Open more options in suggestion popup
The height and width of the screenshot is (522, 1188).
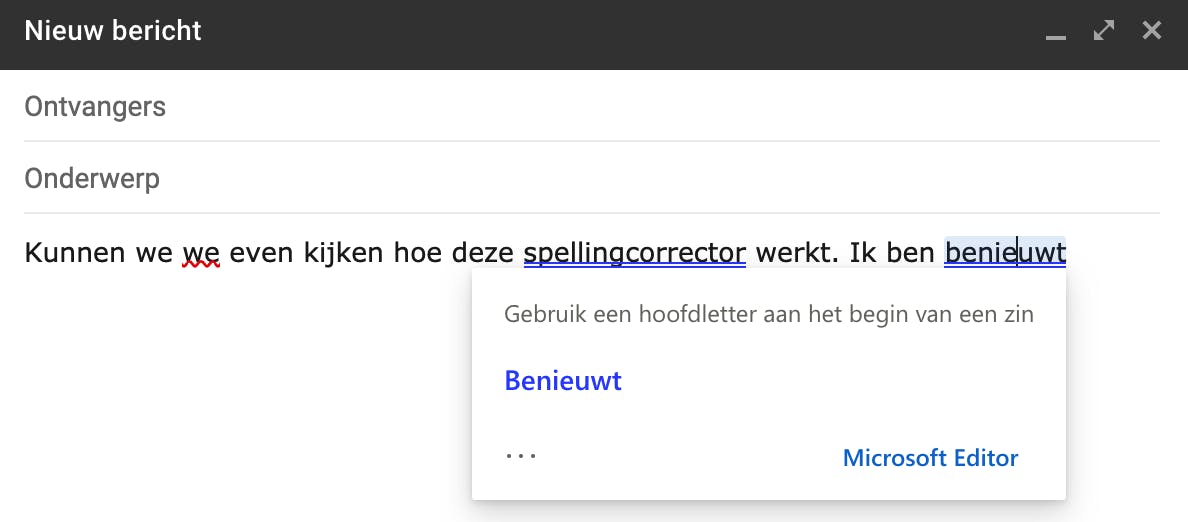click(521, 456)
